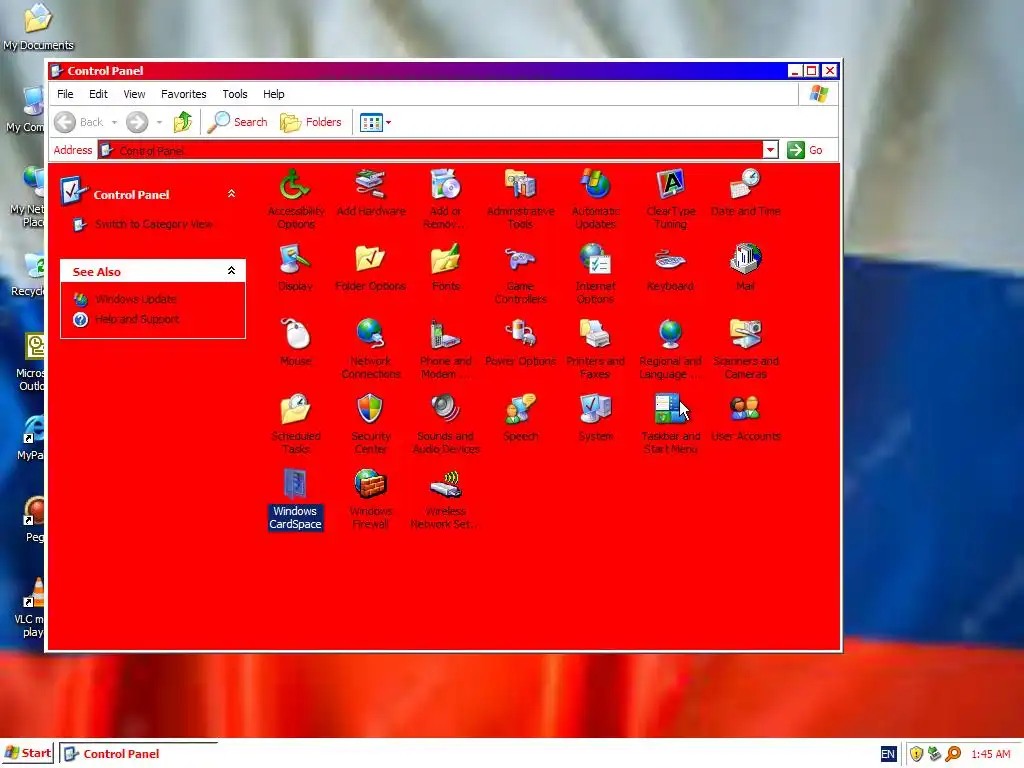Expand the Address bar dropdown

770,150
